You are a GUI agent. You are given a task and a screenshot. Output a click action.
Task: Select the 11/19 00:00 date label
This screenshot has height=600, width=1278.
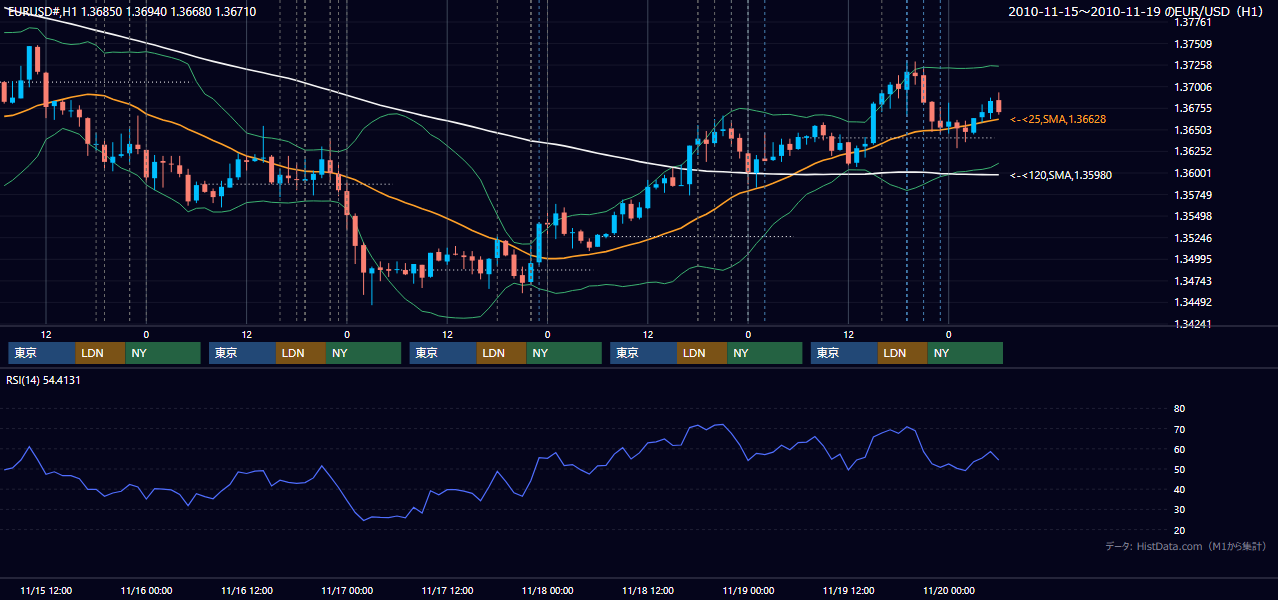748,590
